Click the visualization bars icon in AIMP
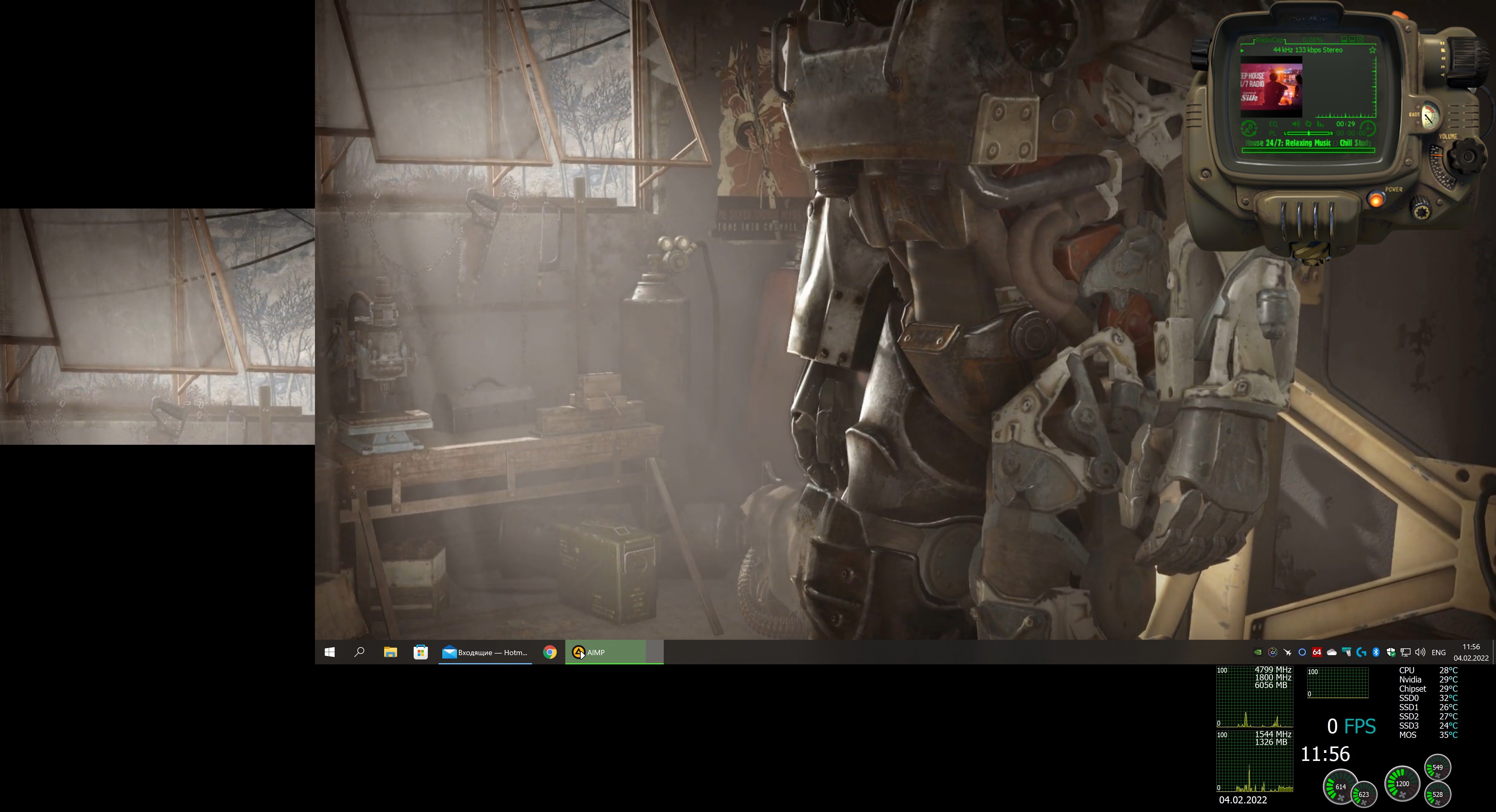1496x812 pixels. point(1321,124)
